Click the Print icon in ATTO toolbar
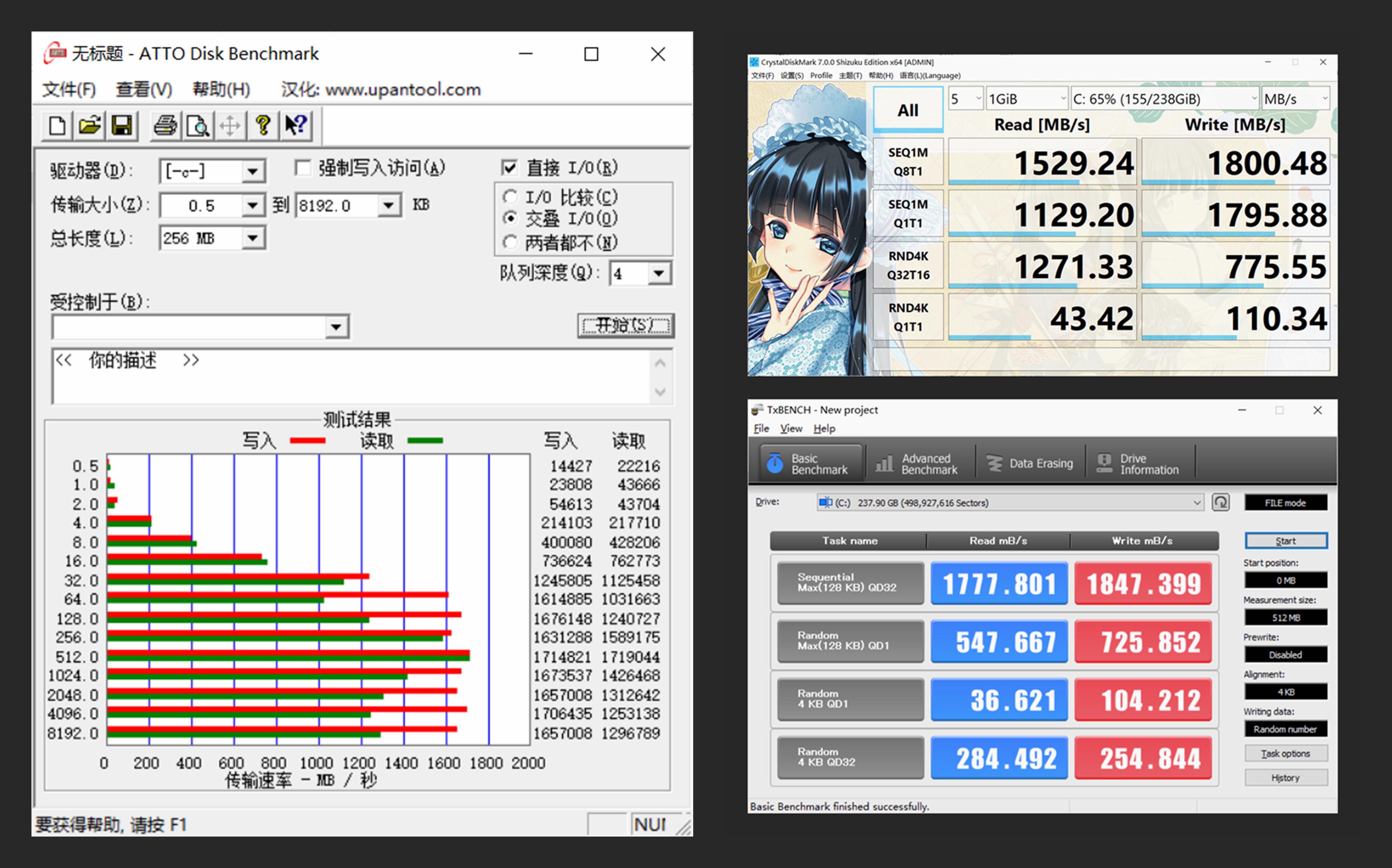Image resolution: width=1392 pixels, height=868 pixels. [165, 126]
